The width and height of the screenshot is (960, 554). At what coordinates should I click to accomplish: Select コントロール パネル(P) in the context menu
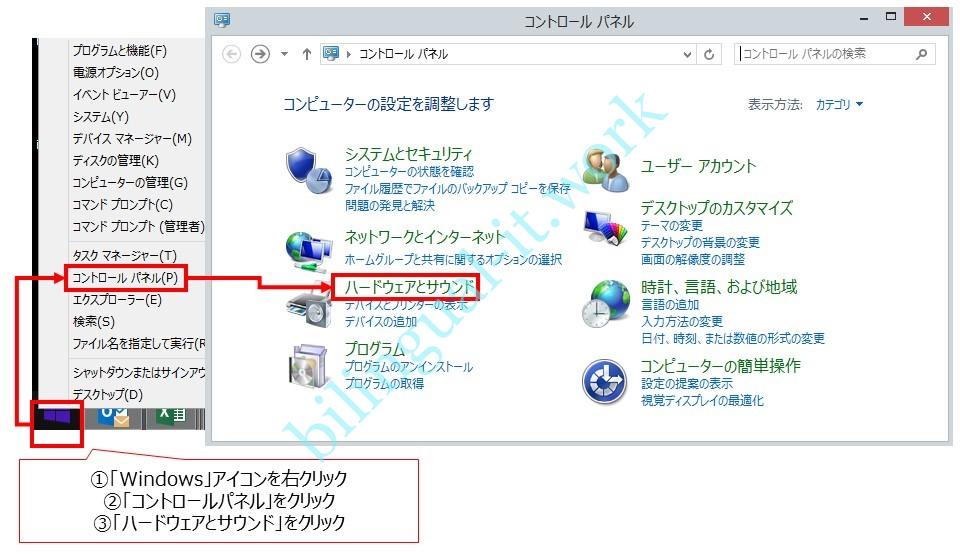(125, 277)
